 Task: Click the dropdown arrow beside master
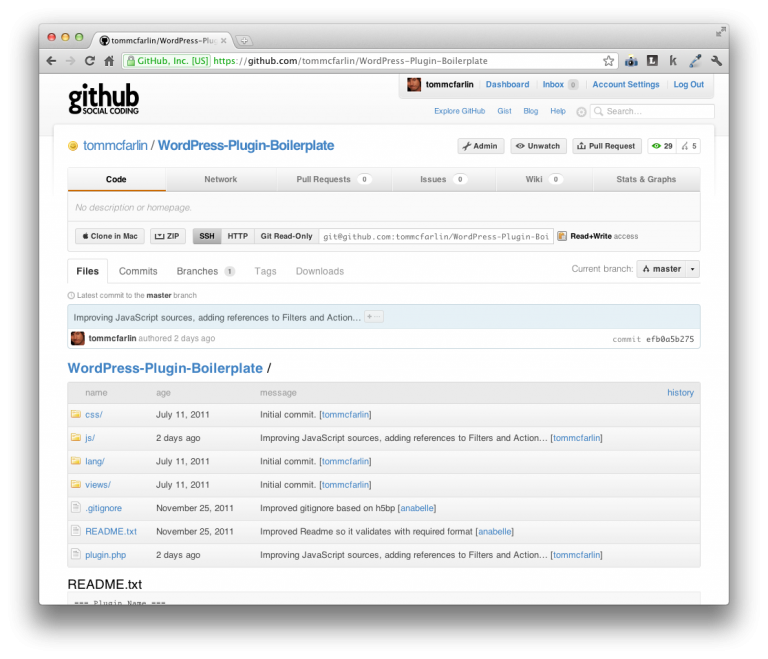tap(693, 269)
